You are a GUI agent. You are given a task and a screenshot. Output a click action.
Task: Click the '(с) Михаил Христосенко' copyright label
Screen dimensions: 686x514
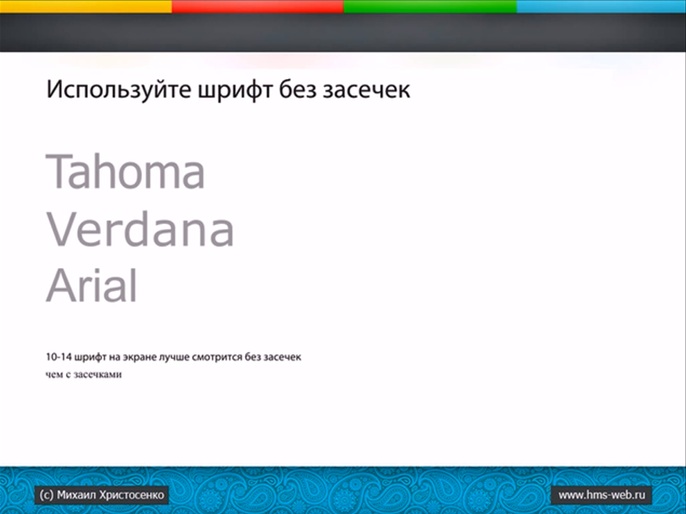[102, 495]
